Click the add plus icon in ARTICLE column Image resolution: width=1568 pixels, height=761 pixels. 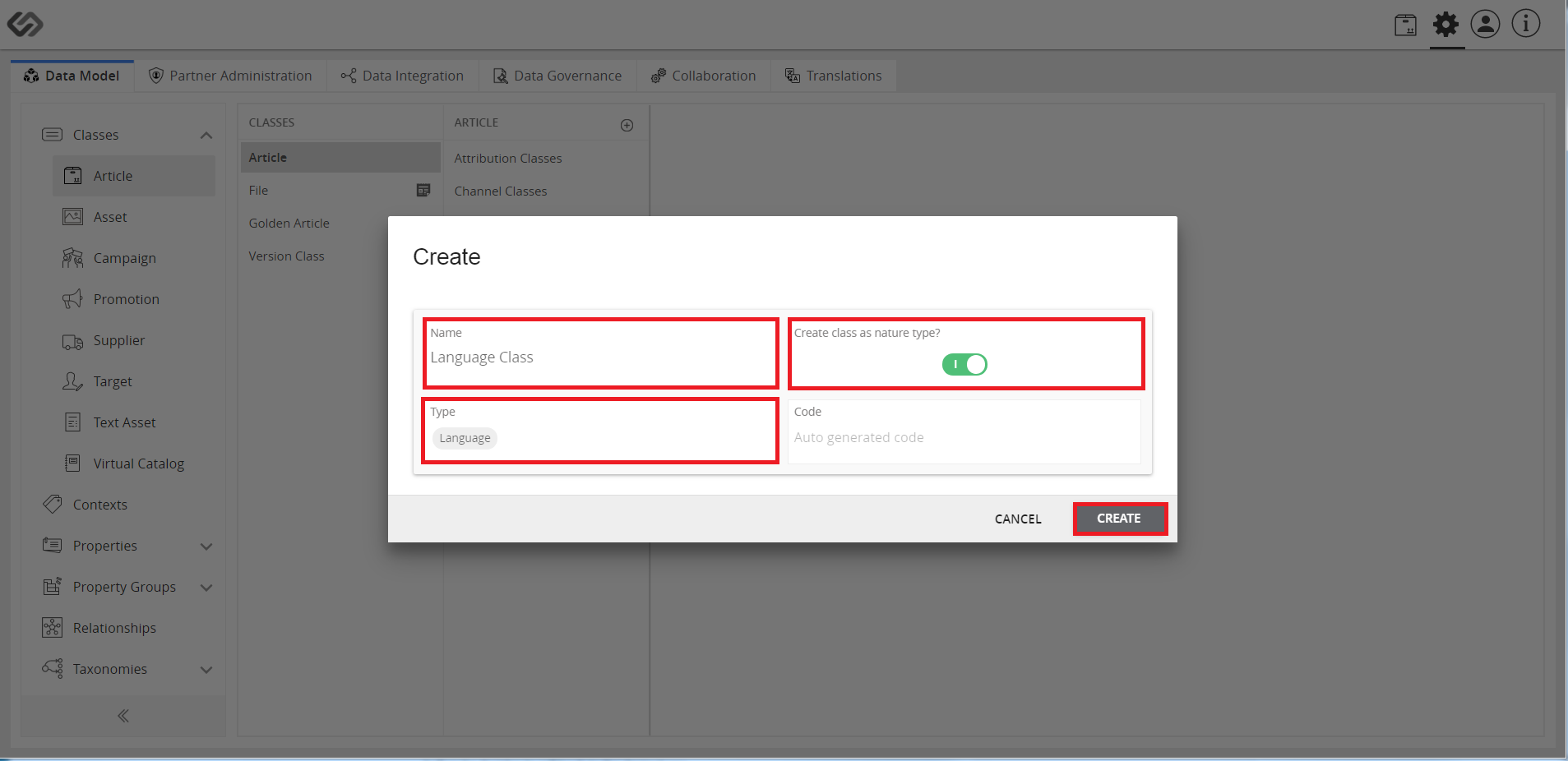[627, 125]
